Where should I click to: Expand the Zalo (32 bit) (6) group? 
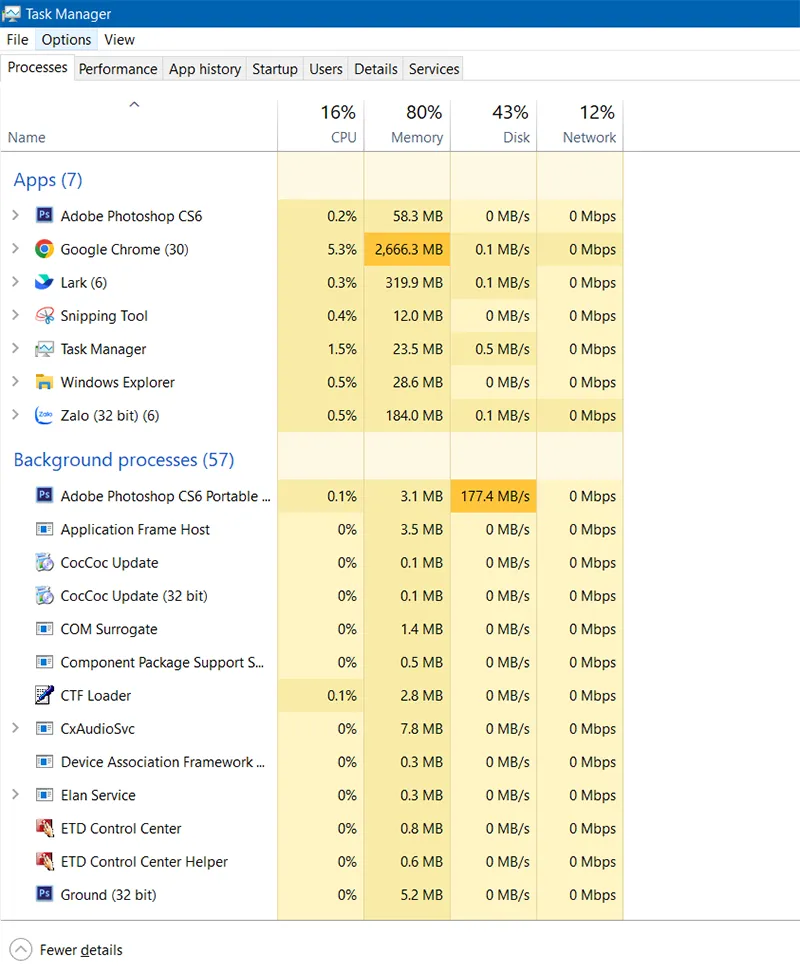pyautogui.click(x=16, y=414)
